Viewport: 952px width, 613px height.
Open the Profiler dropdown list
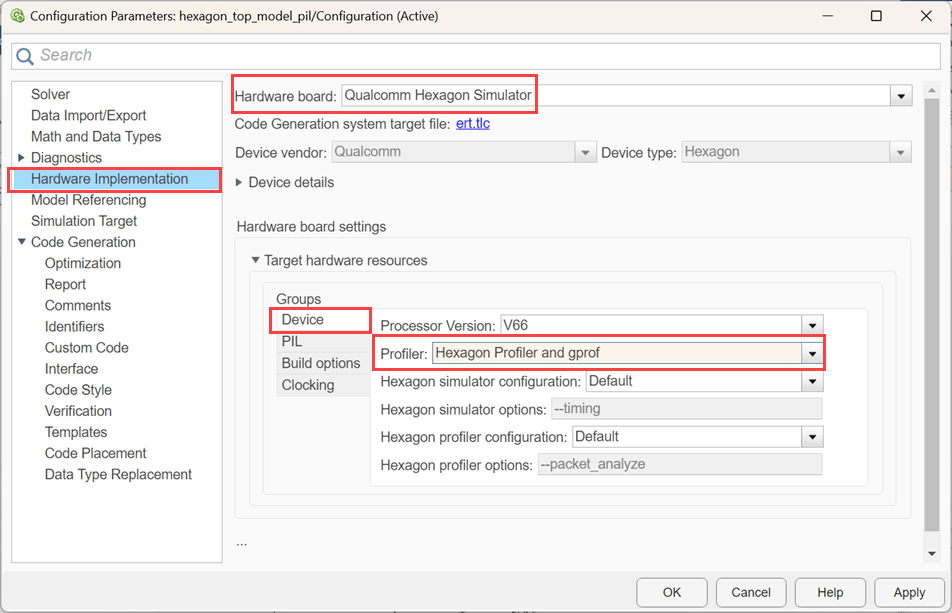[x=813, y=354]
